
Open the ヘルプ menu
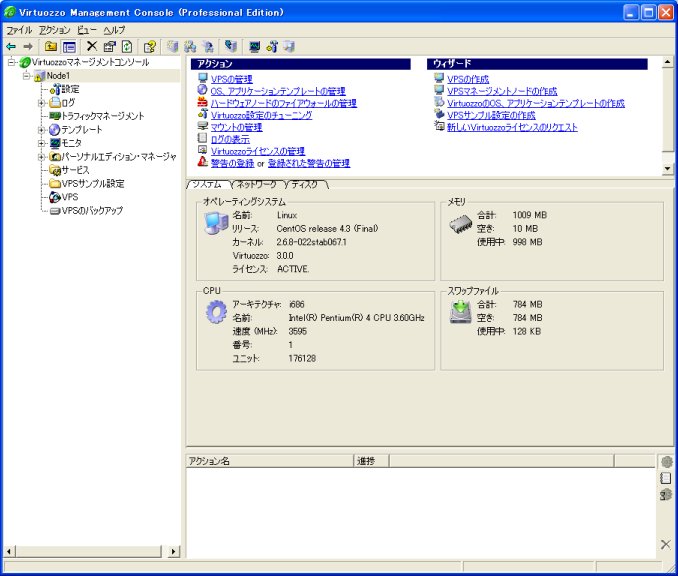pos(114,30)
